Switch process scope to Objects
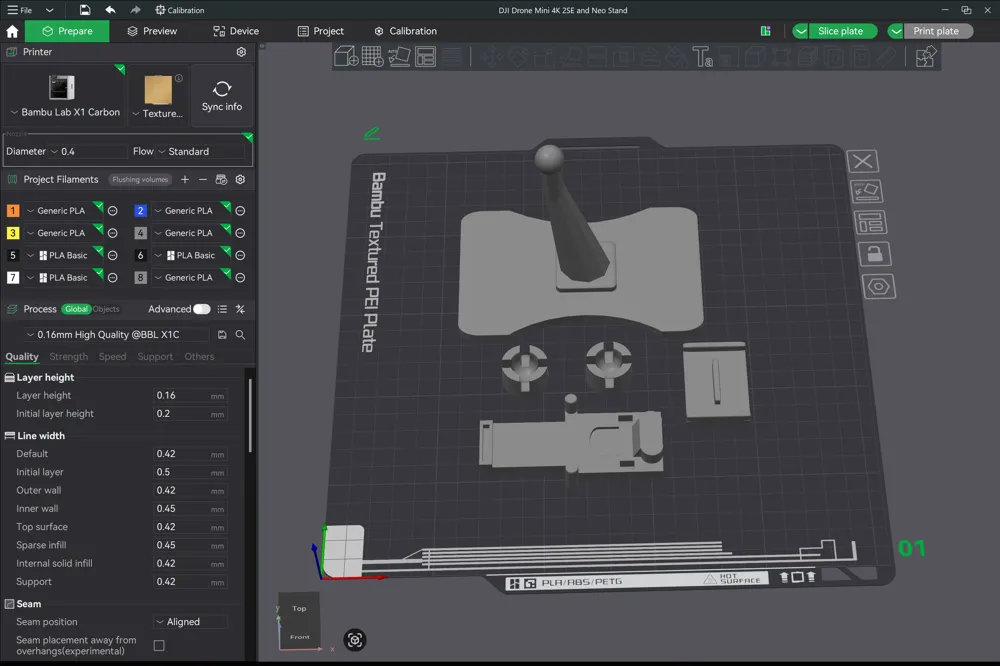Viewport: 1000px width, 666px height. pyautogui.click(x=106, y=309)
